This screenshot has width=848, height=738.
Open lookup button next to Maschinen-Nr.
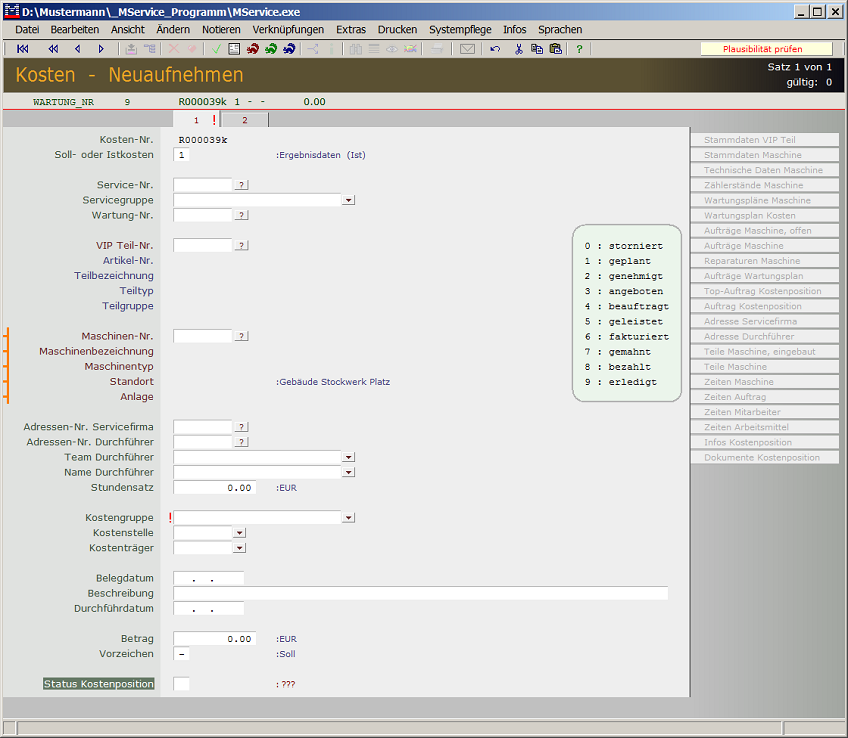pyautogui.click(x=241, y=336)
